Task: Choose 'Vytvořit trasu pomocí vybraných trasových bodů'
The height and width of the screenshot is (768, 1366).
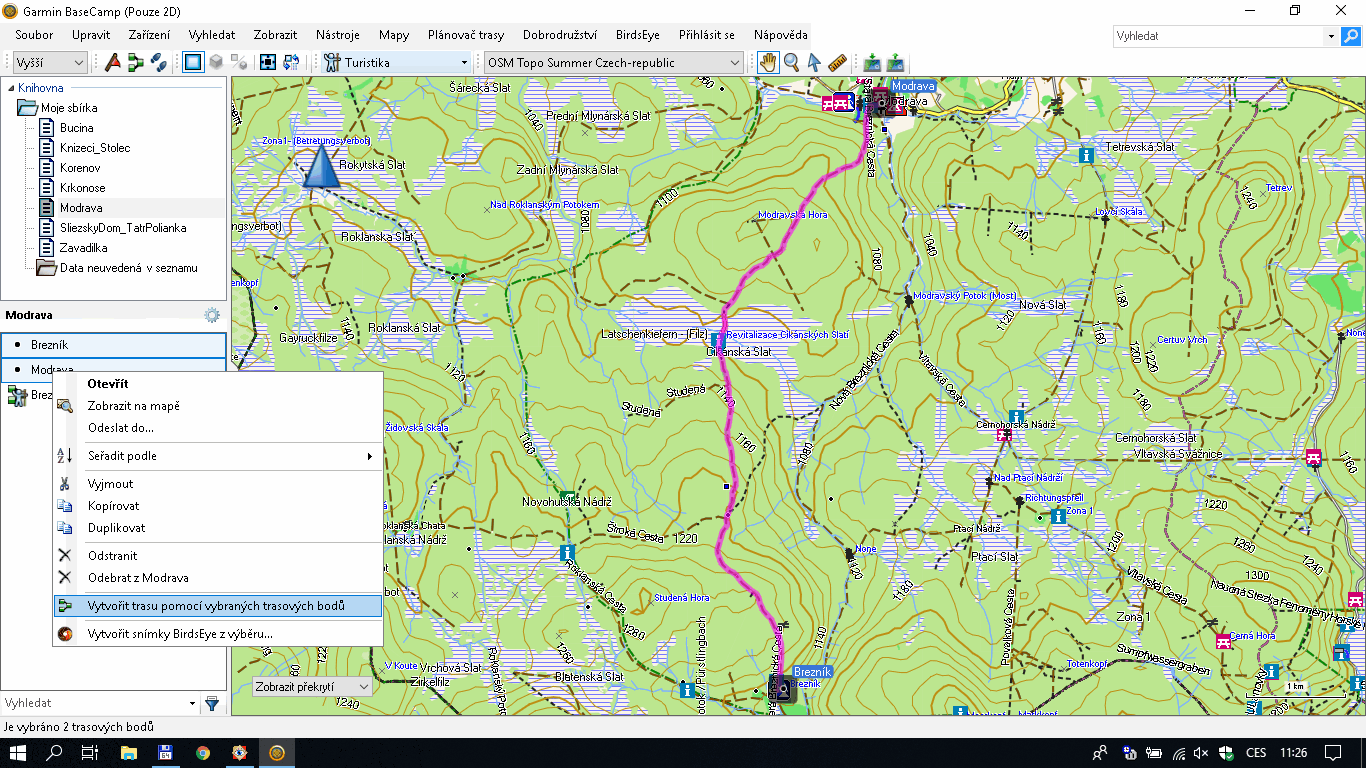Action: tap(216, 606)
